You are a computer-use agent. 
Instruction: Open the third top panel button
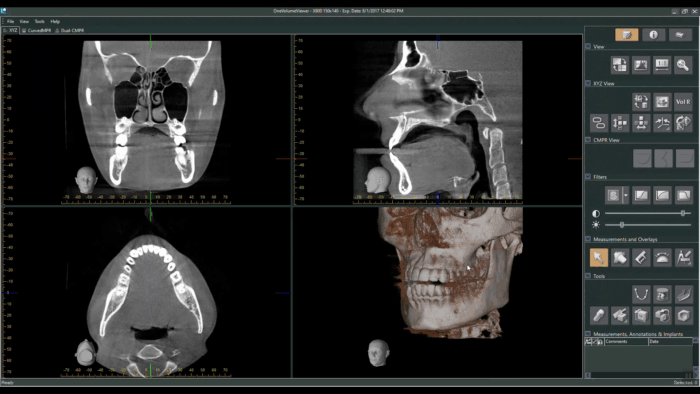tap(680, 35)
